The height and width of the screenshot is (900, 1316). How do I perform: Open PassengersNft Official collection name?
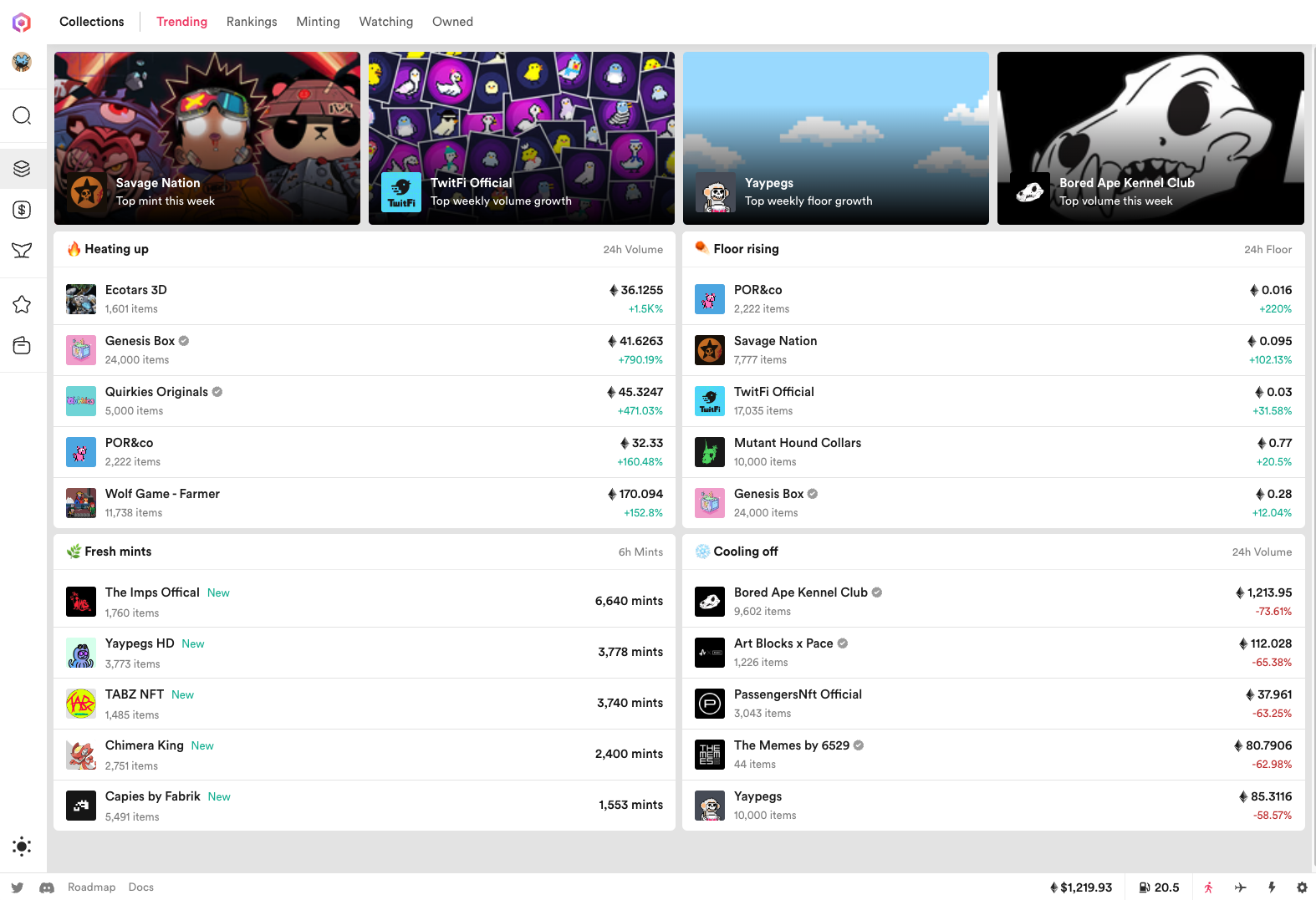click(x=798, y=694)
